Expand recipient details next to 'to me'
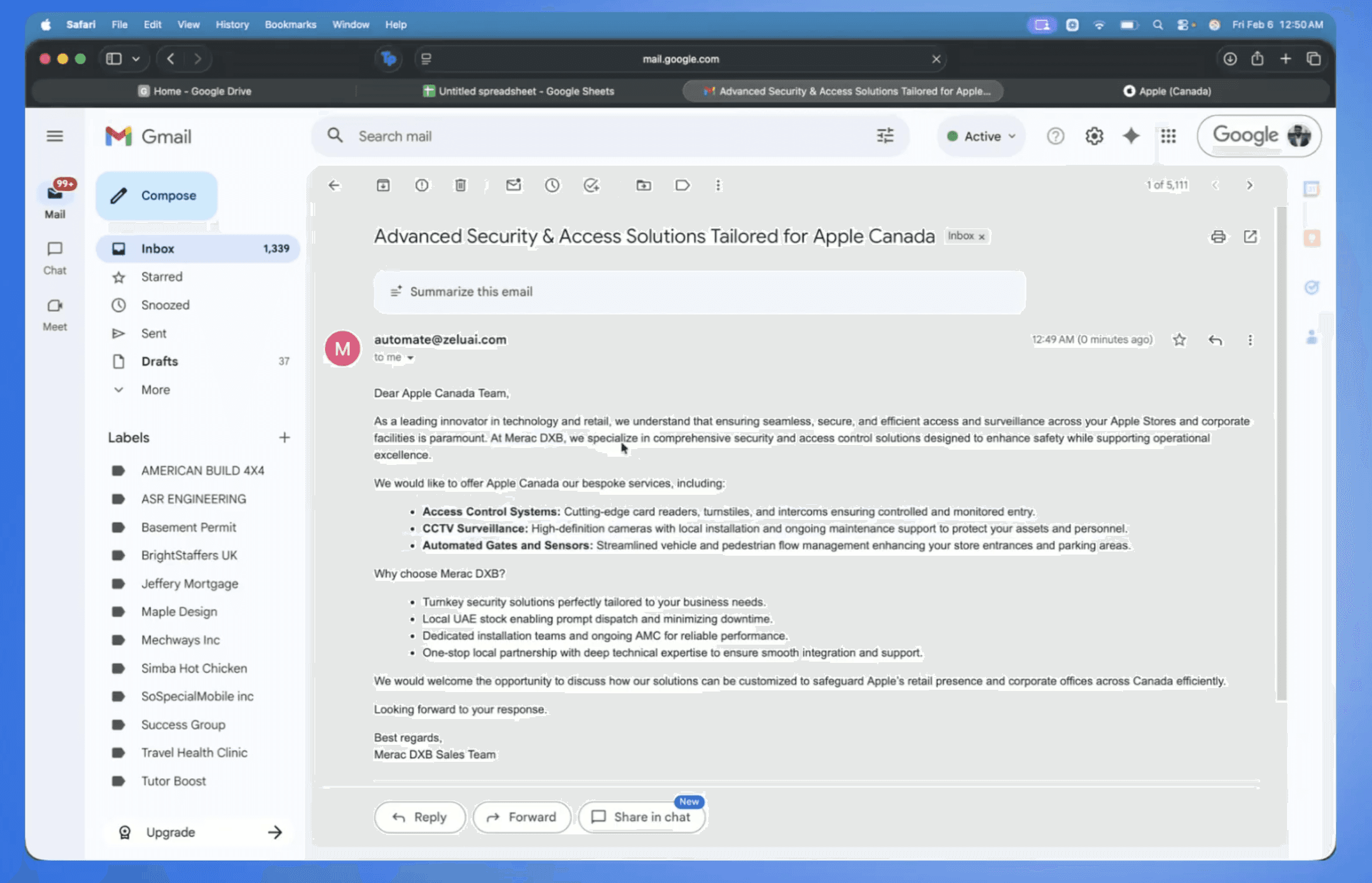Screen dimensions: 1372x883 (411, 358)
